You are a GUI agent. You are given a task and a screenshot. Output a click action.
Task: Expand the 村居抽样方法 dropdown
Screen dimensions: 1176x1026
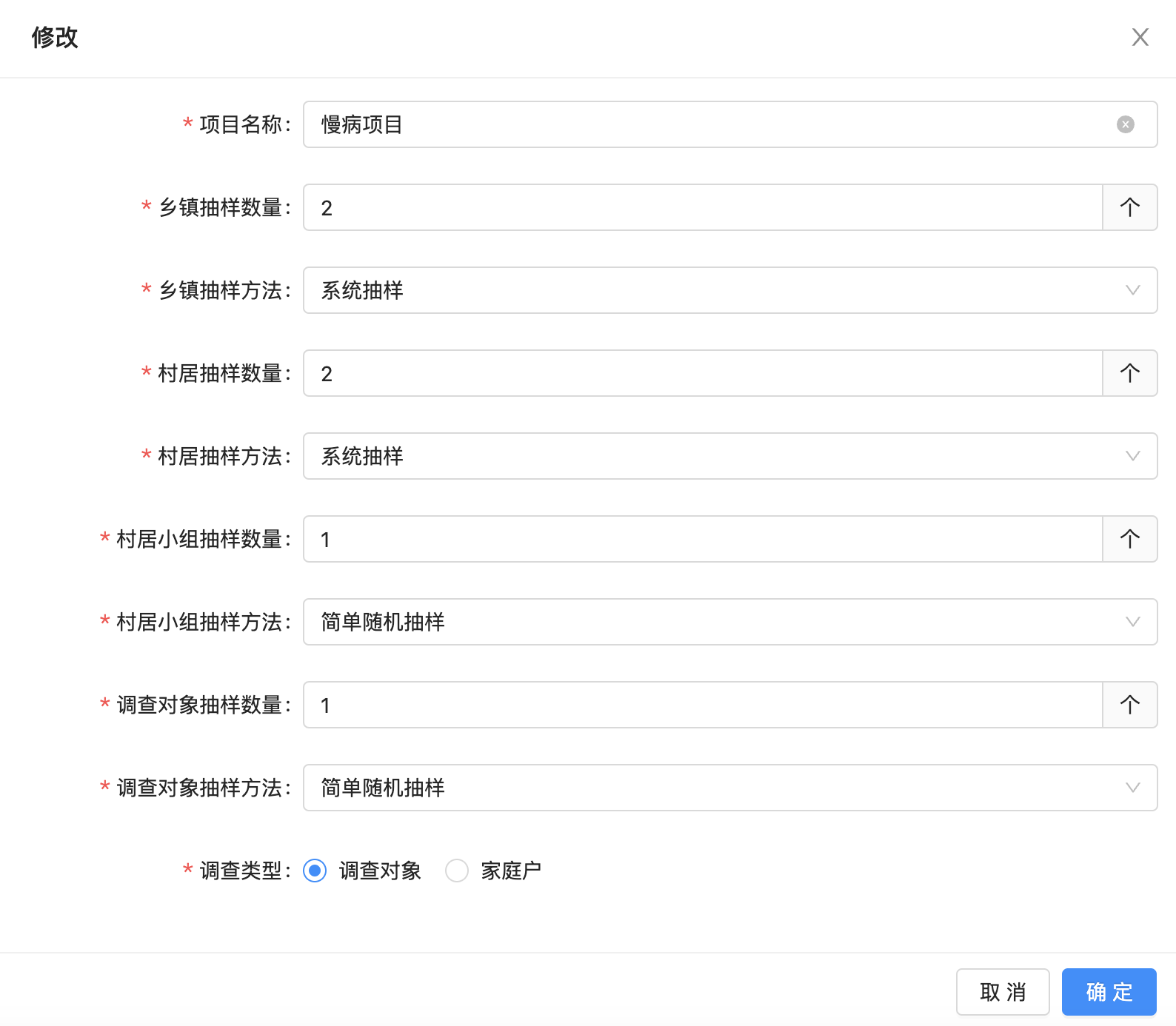coord(729,456)
